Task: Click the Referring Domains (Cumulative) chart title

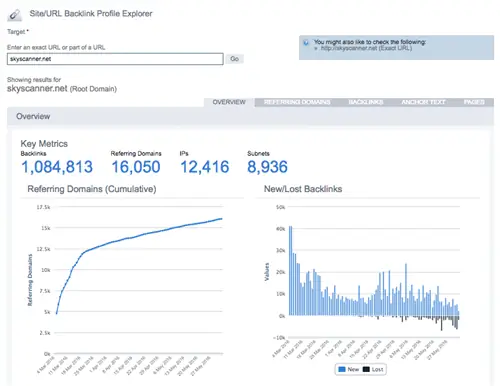Action: pyautogui.click(x=92, y=189)
